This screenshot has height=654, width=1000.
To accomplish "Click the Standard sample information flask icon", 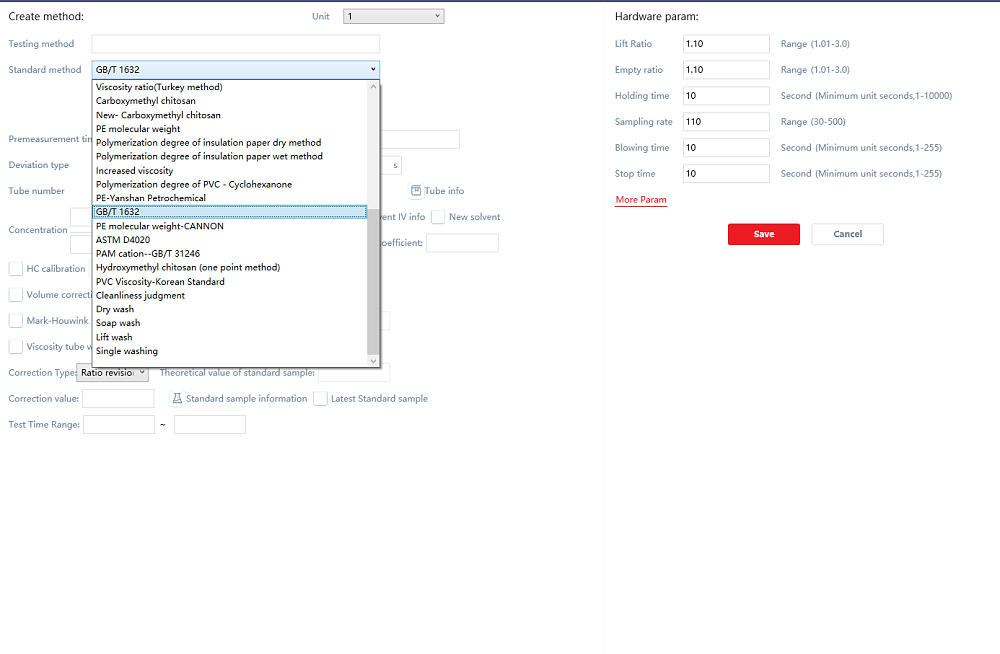I will [x=178, y=398].
